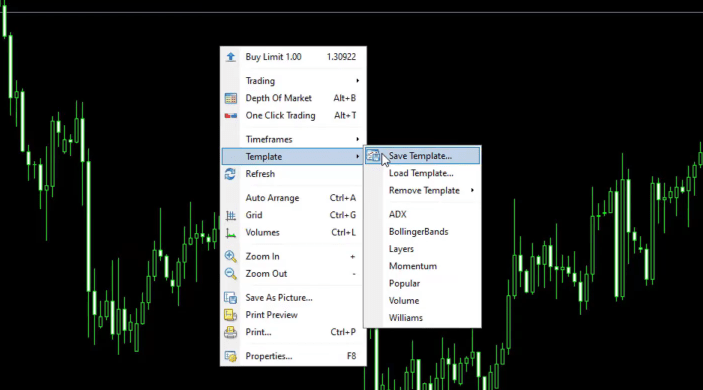
Task: Click the Volumes chart icon
Action: 230,233
